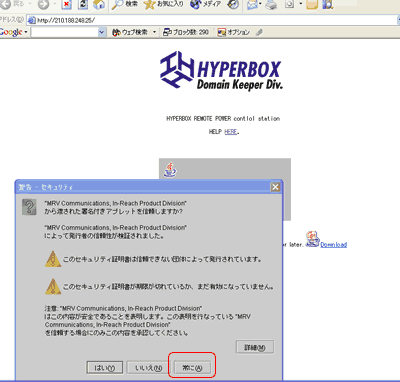Open Google toolbar Options (オプション)
The image size is (400, 382).
click(233, 32)
